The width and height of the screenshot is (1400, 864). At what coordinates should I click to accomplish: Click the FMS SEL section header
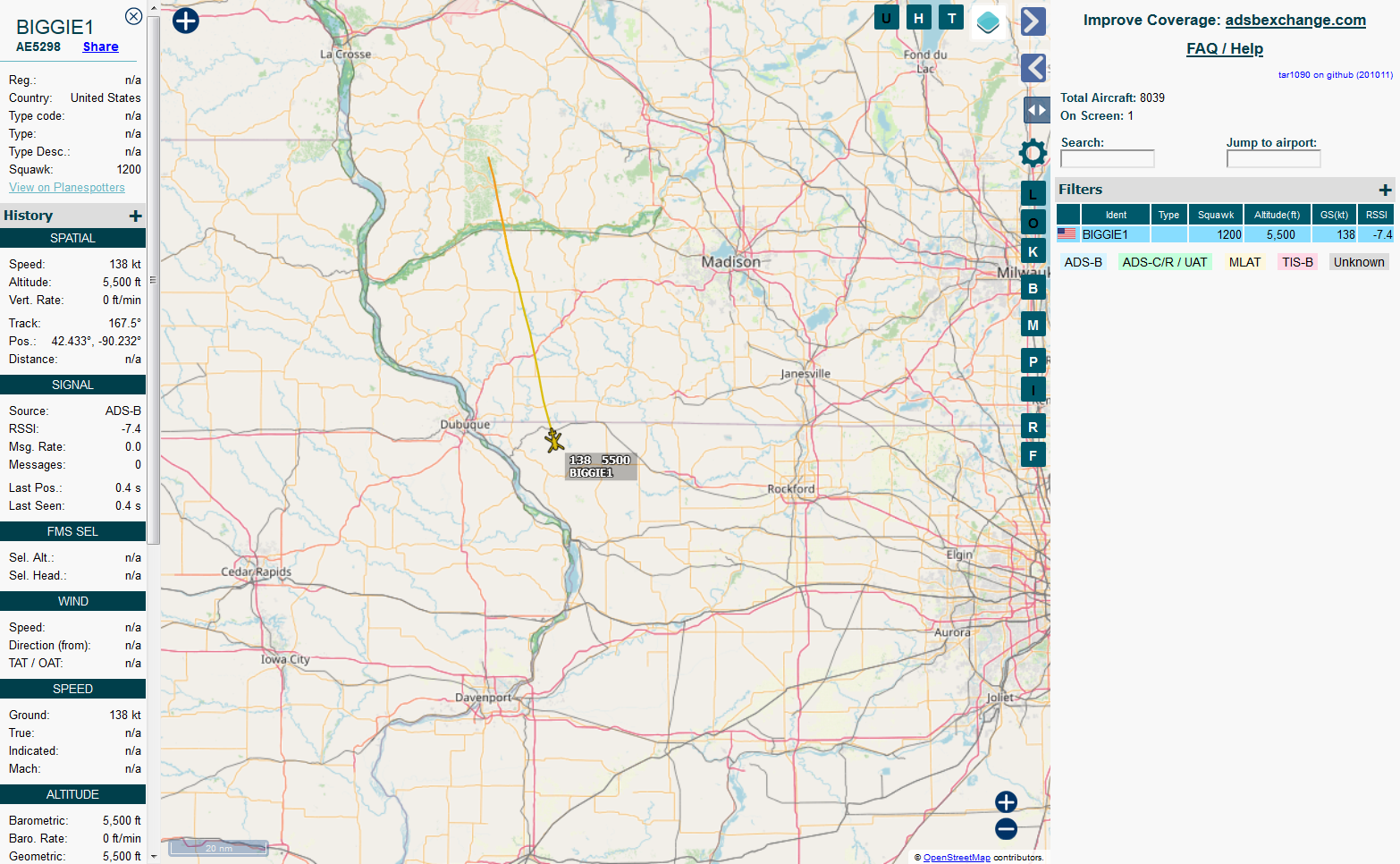[x=72, y=531]
